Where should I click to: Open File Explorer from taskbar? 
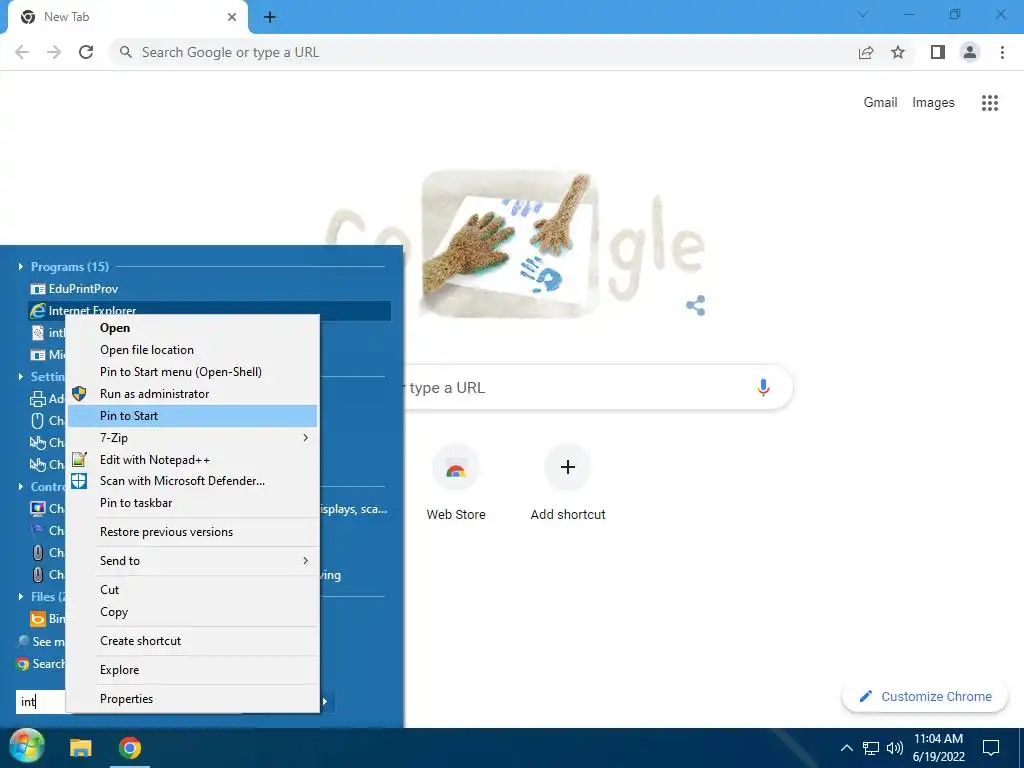(81, 748)
